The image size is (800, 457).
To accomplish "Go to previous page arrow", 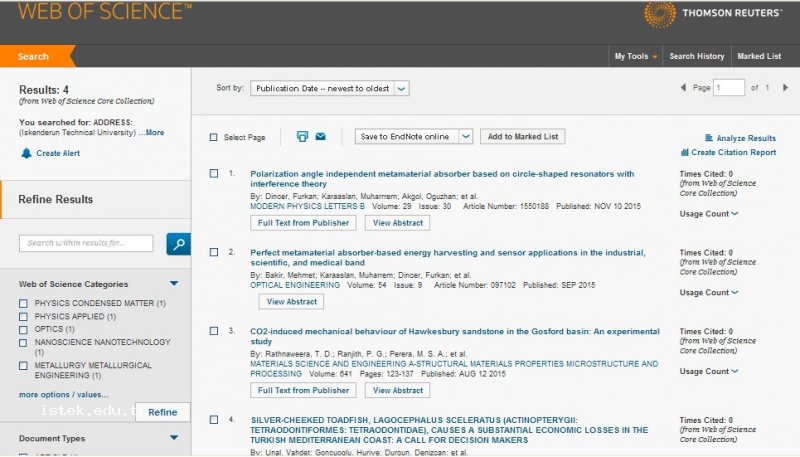I will tap(683, 88).
